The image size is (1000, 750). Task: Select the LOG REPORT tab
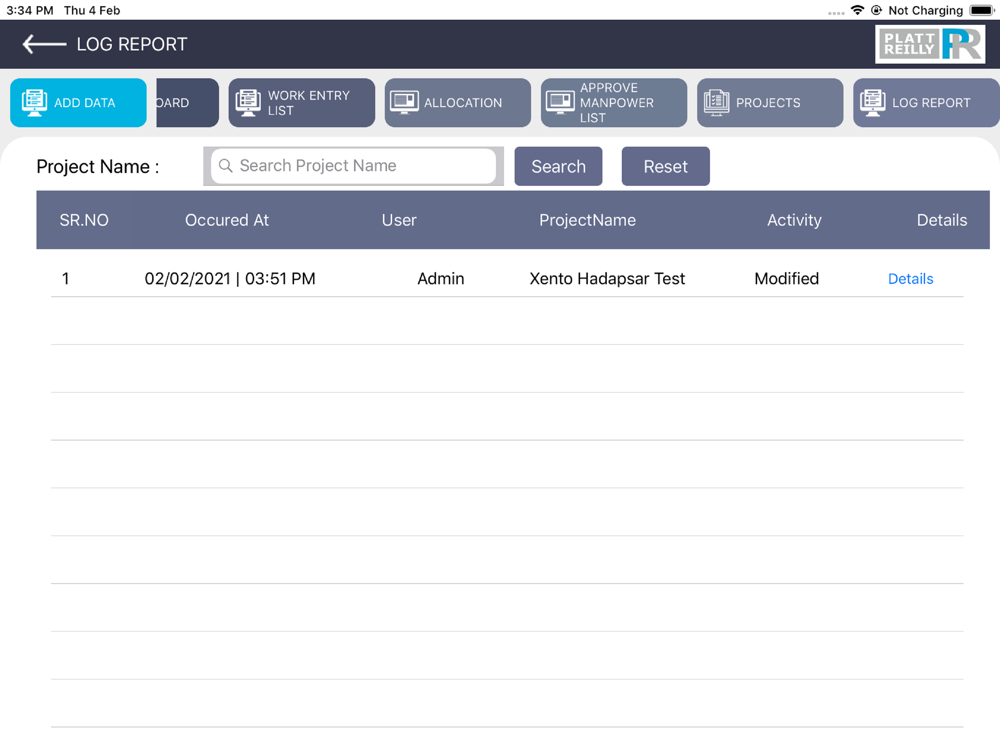(926, 103)
